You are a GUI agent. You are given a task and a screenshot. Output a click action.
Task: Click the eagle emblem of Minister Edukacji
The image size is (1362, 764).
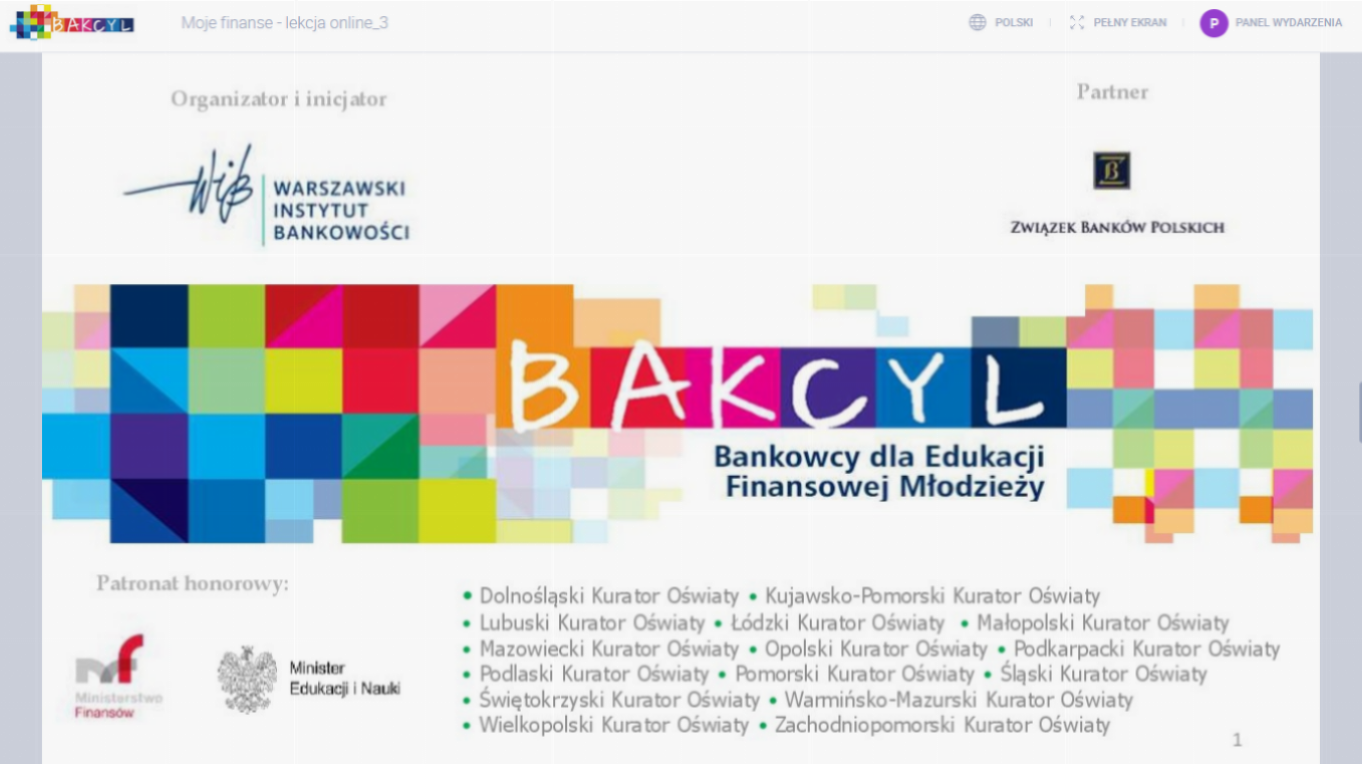[x=247, y=680]
